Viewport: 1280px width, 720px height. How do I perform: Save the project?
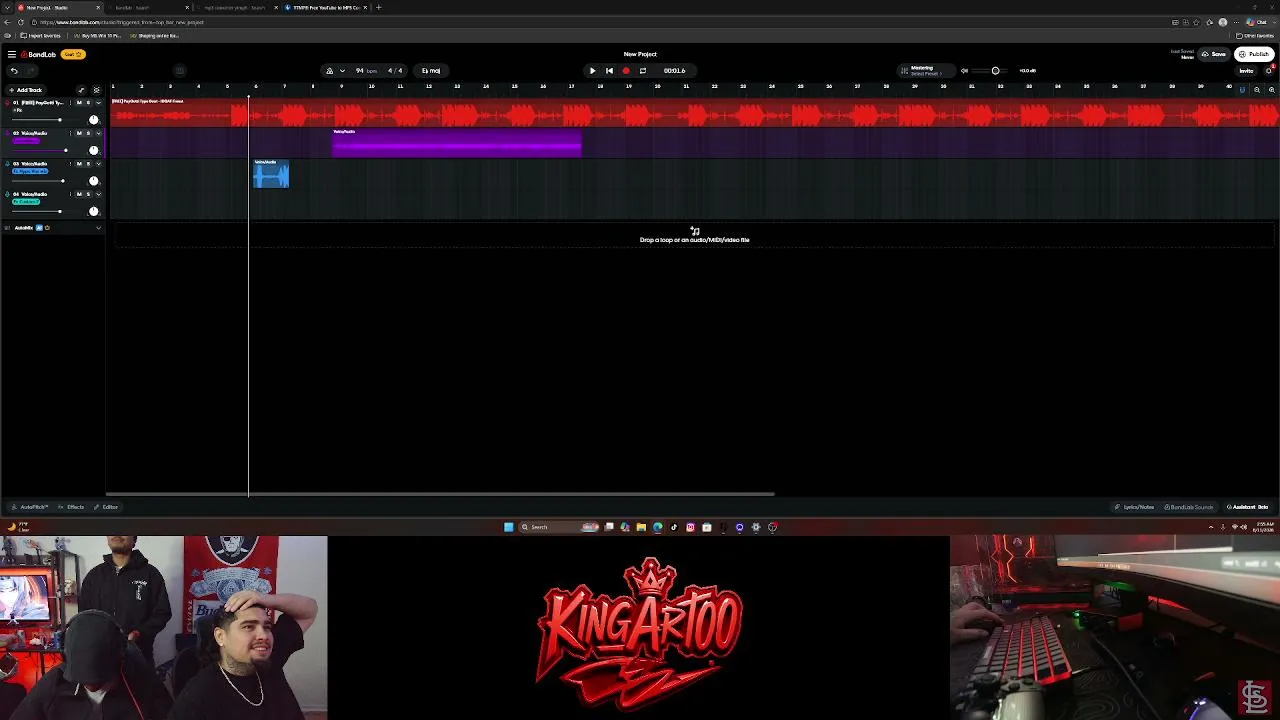click(x=1215, y=54)
